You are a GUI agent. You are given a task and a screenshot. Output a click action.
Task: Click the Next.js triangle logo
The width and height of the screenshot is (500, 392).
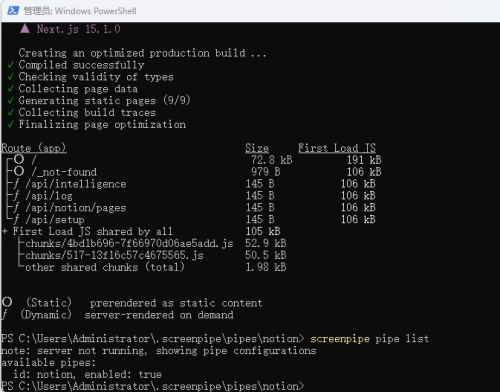[25, 28]
